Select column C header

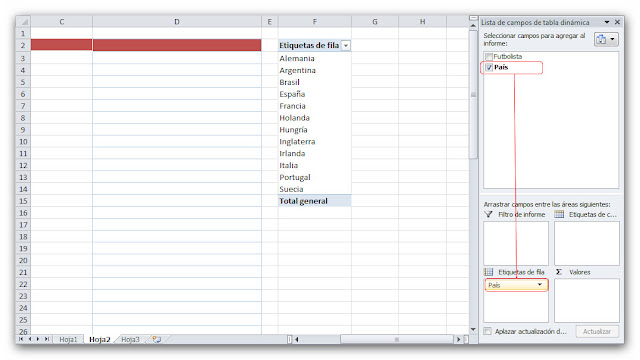[62, 22]
